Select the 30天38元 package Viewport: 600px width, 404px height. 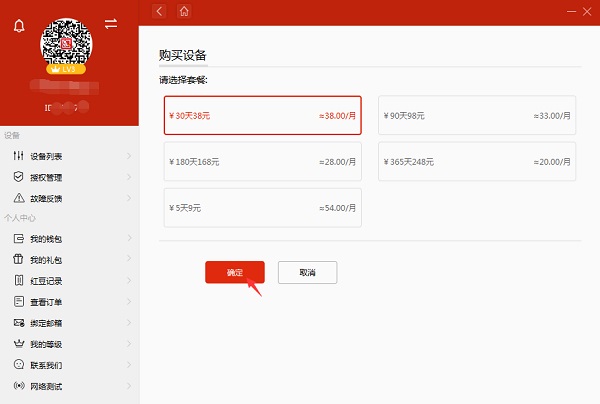(x=262, y=115)
